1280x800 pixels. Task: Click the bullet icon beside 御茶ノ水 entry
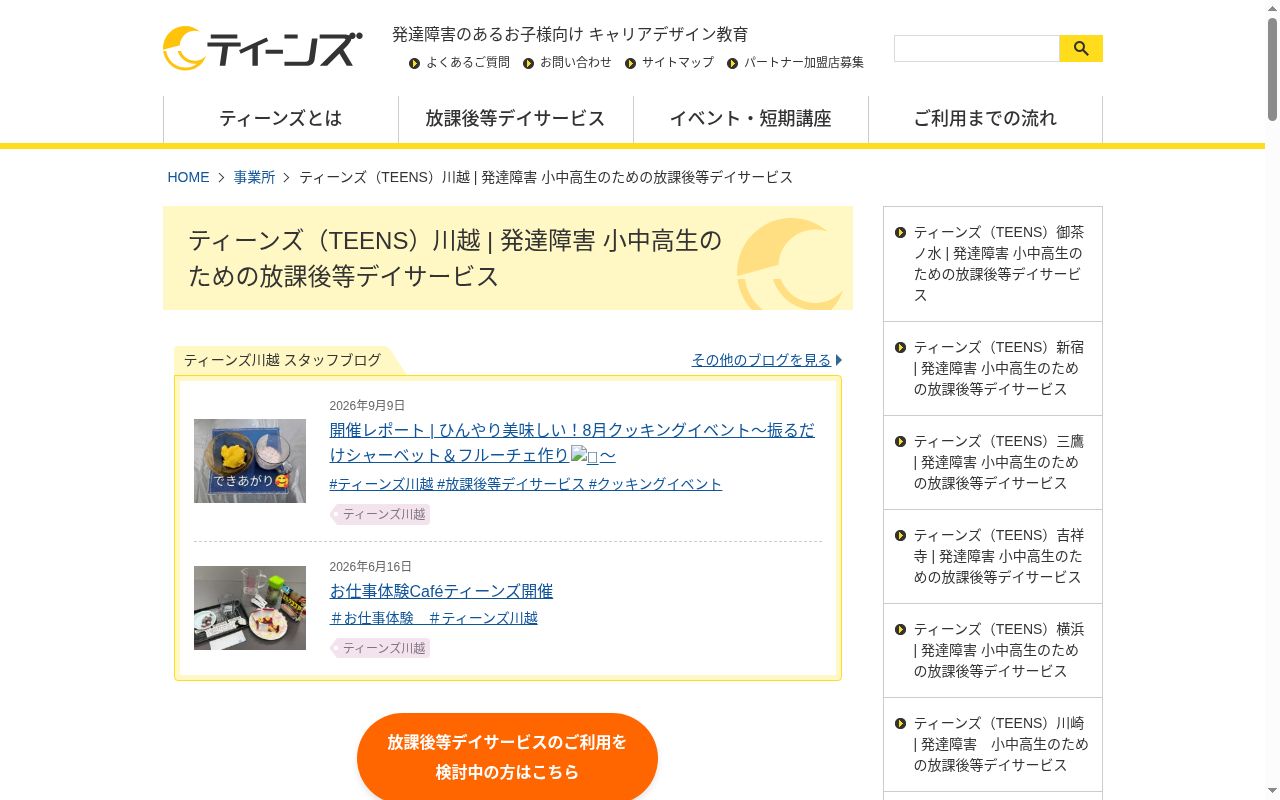tap(900, 232)
